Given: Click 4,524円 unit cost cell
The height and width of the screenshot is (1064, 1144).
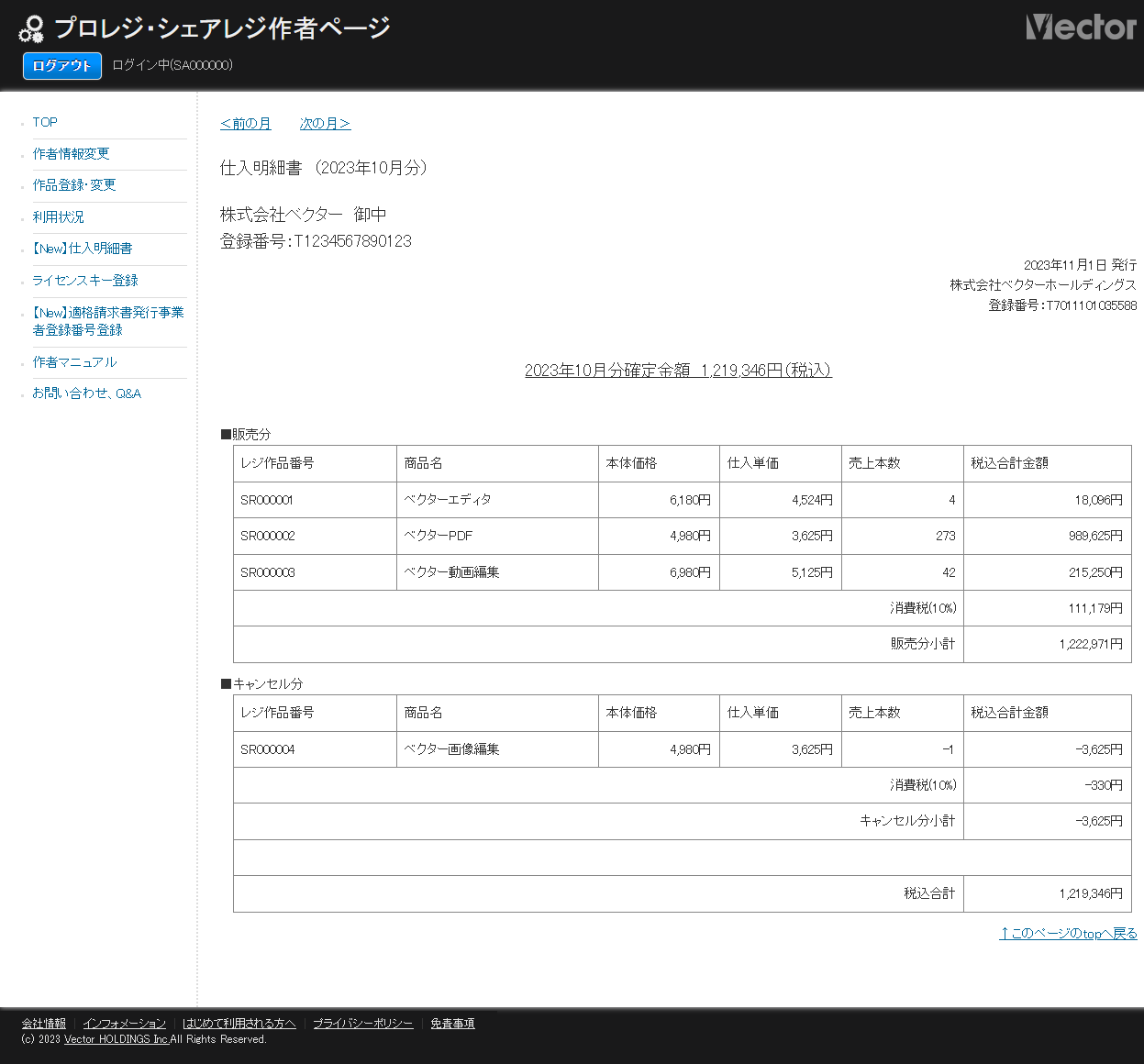Looking at the screenshot, I should [x=781, y=500].
